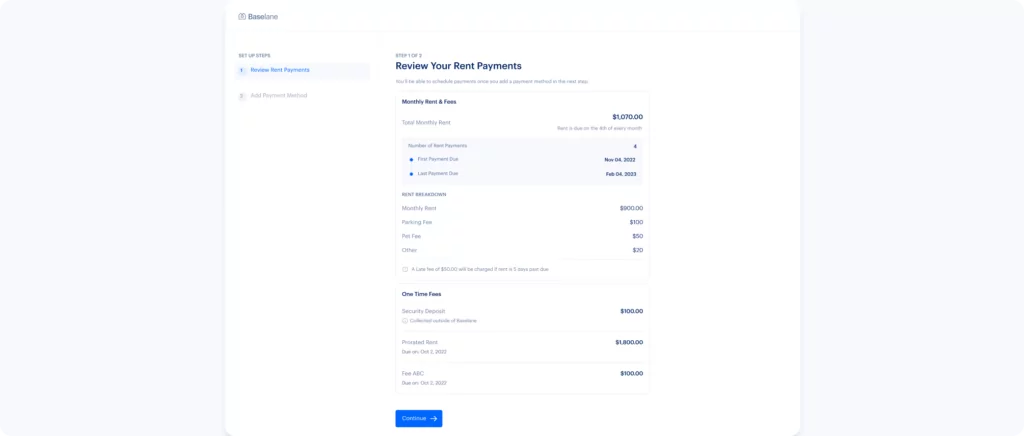Click the $1,070.00 total amount
The width and height of the screenshot is (1024, 436).
click(628, 117)
